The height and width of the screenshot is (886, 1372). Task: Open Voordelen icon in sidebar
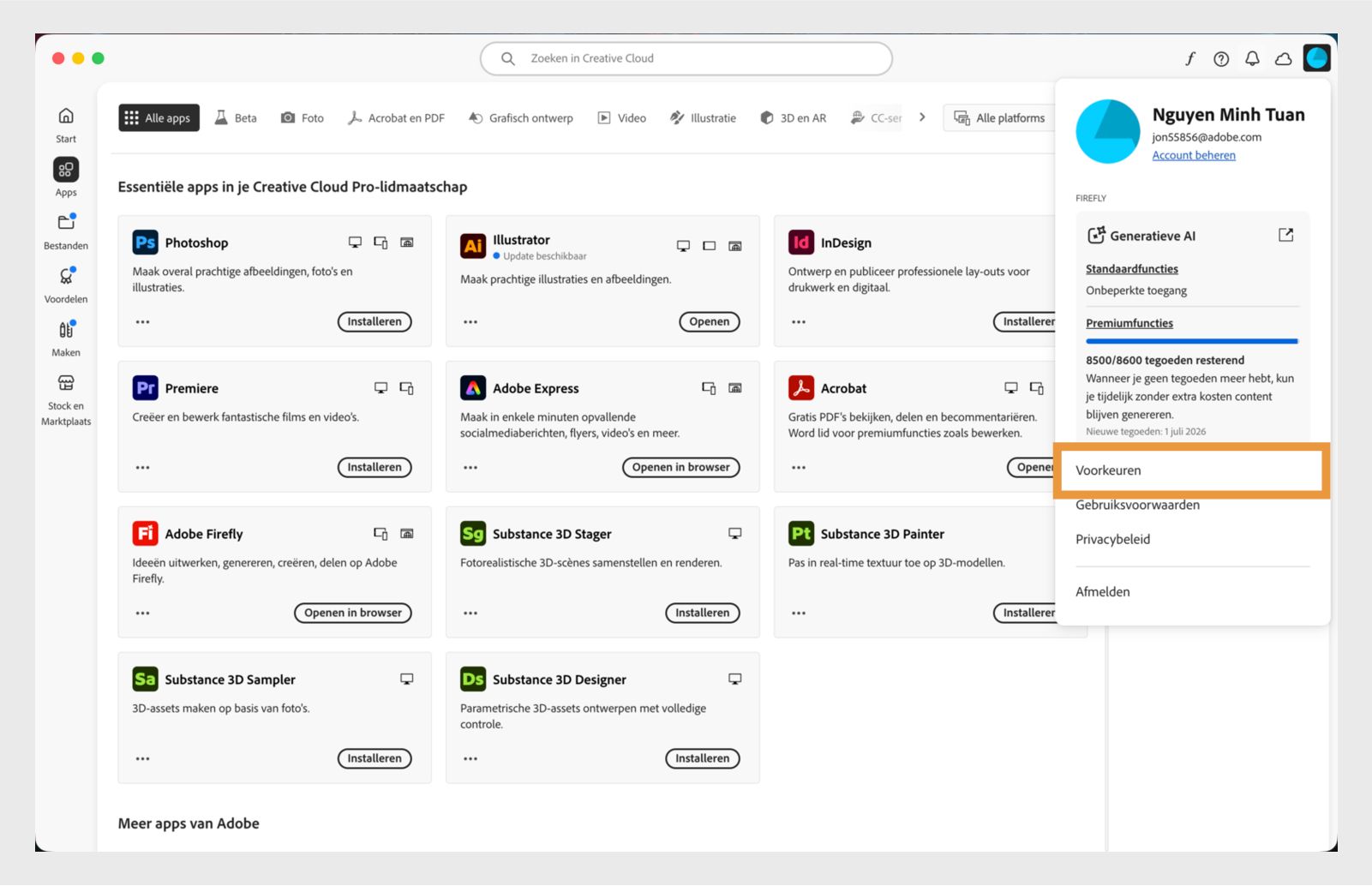coord(66,276)
